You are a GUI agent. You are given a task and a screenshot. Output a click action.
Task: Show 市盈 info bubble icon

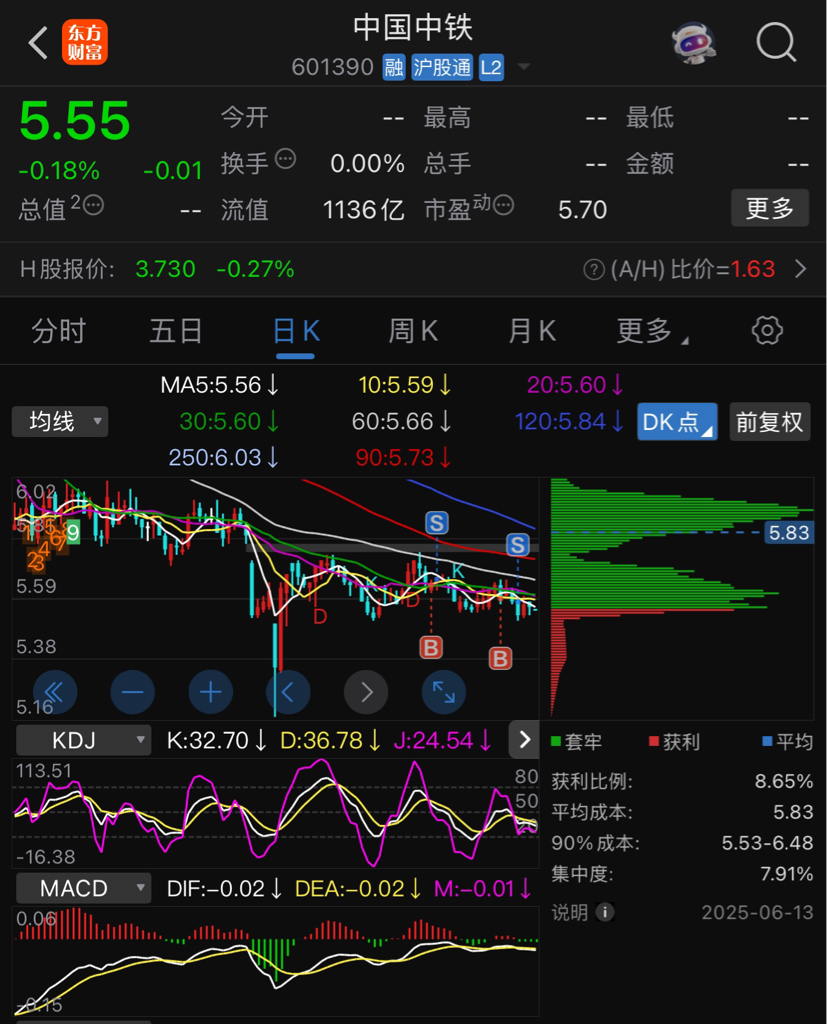click(x=504, y=205)
